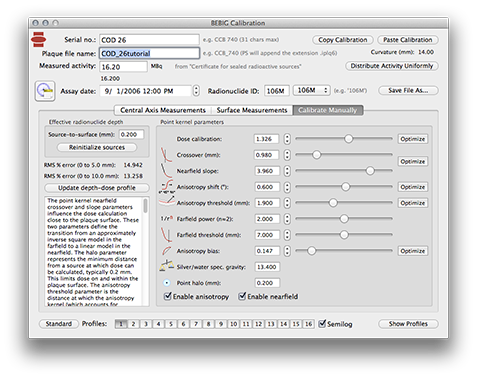Uncheck the Semilog checkbox
Screen dimensions: 477x378
tap(322, 323)
